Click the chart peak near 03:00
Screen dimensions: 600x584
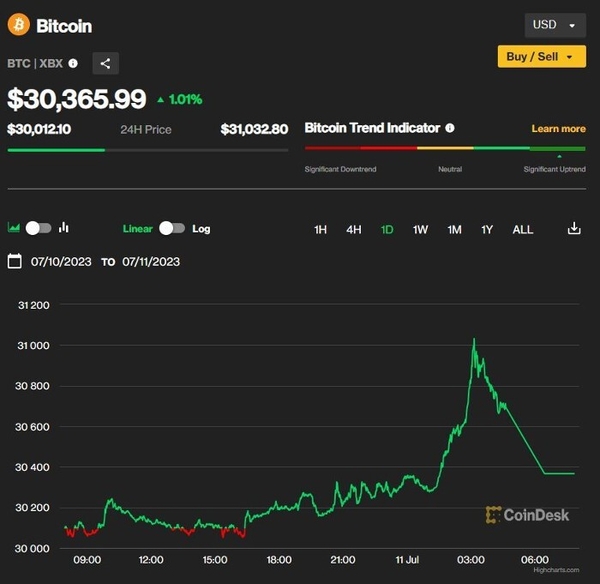[x=474, y=339]
